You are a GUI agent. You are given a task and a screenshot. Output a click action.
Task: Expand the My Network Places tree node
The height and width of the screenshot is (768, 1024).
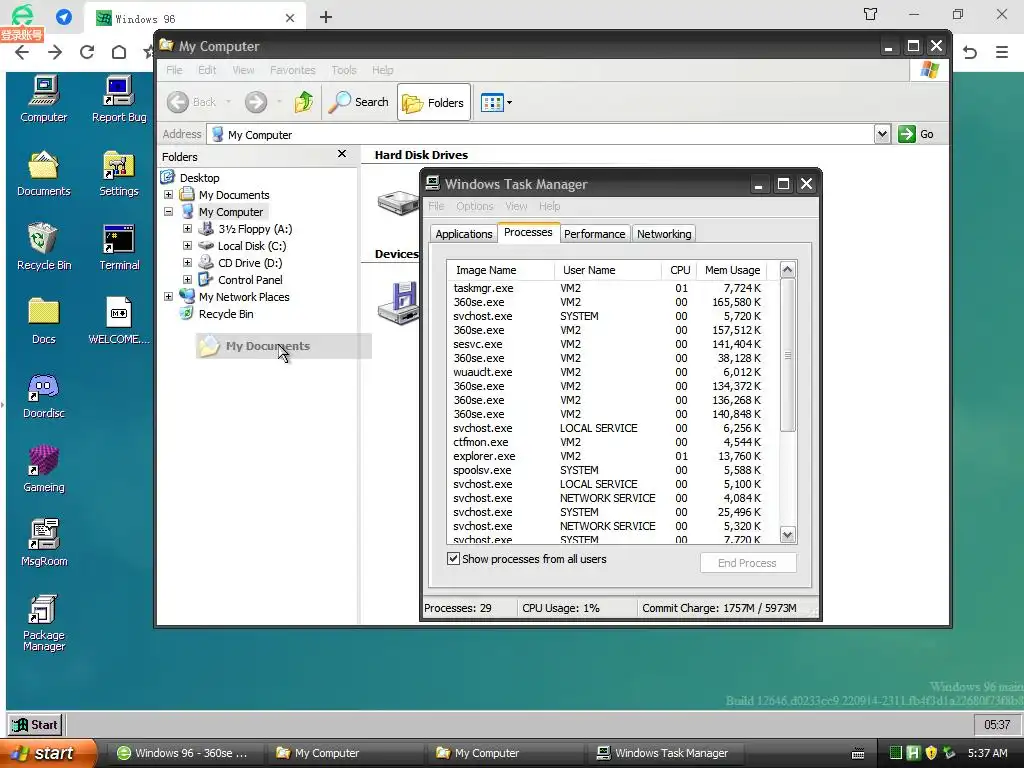[x=168, y=296]
